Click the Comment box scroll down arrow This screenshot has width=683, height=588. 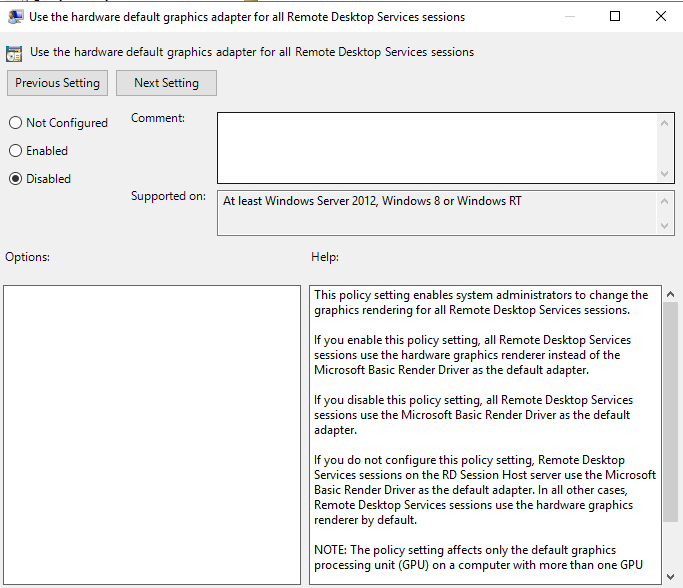click(664, 174)
